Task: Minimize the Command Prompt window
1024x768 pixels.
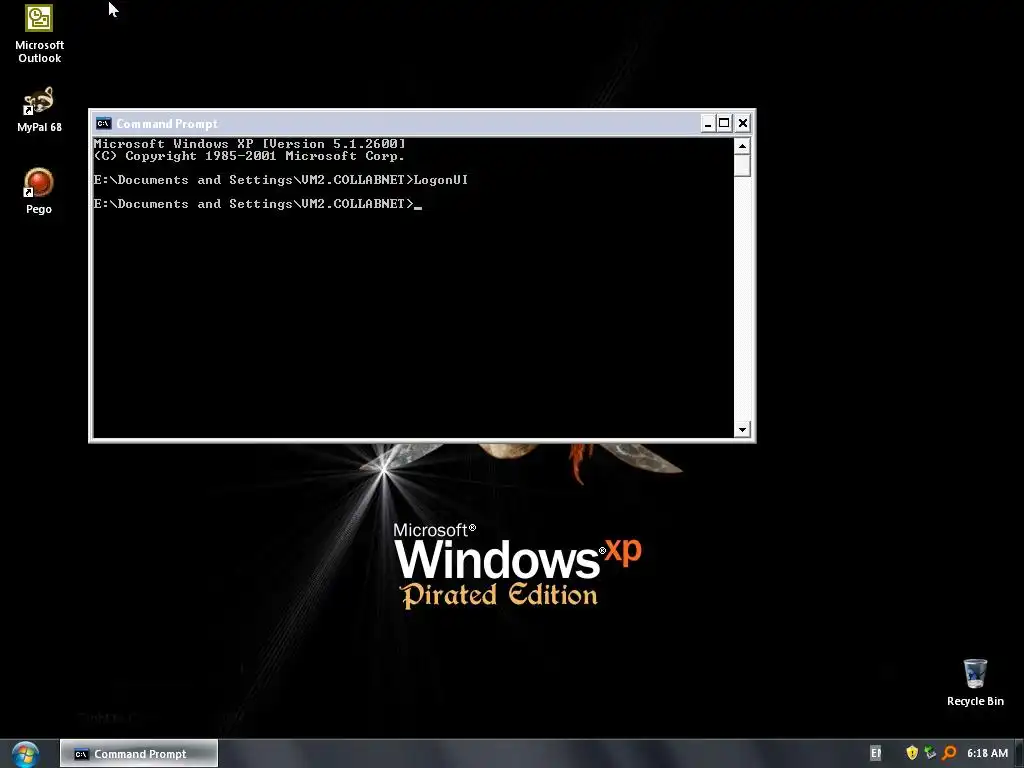Action: click(708, 123)
